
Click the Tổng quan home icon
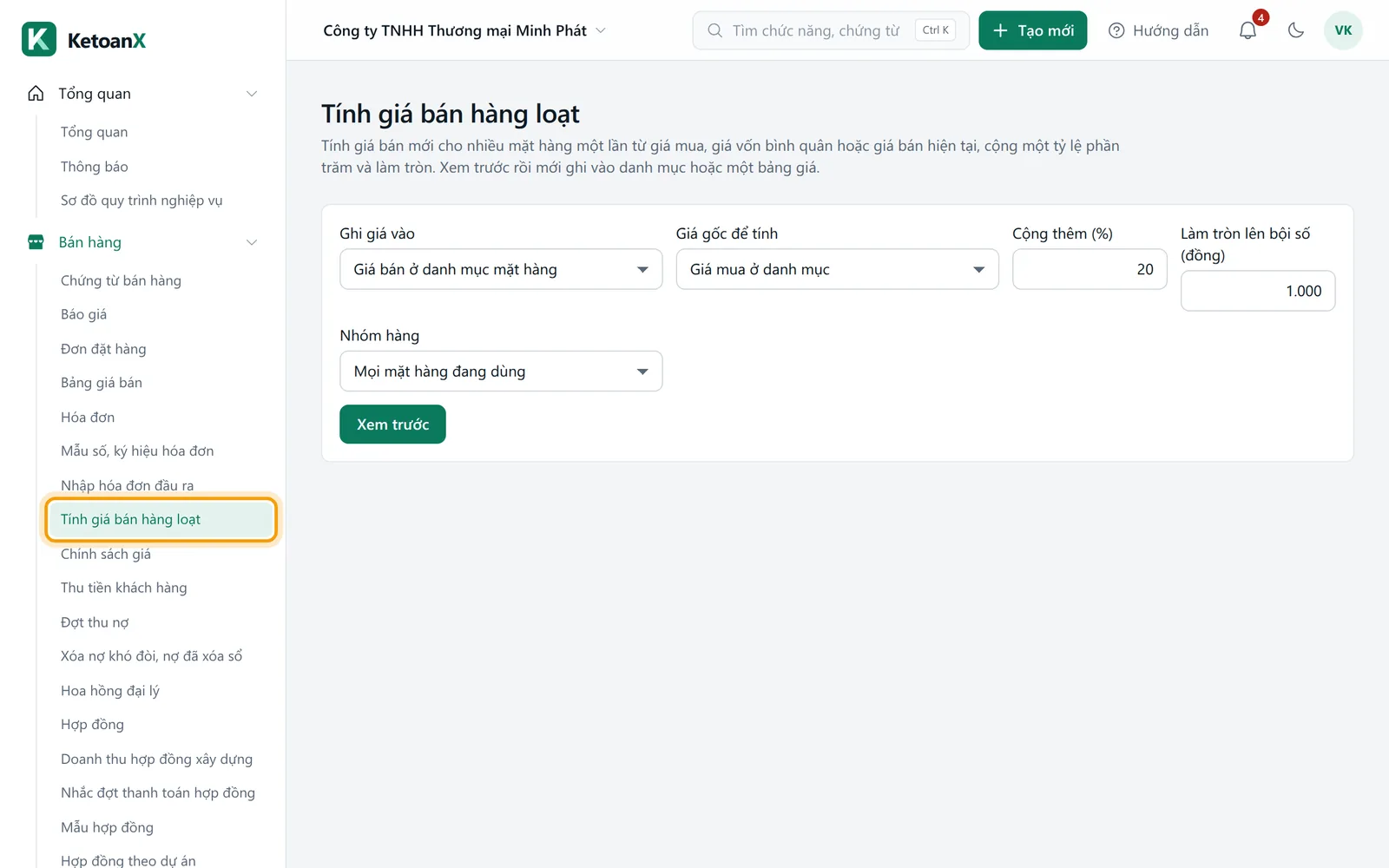(36, 94)
